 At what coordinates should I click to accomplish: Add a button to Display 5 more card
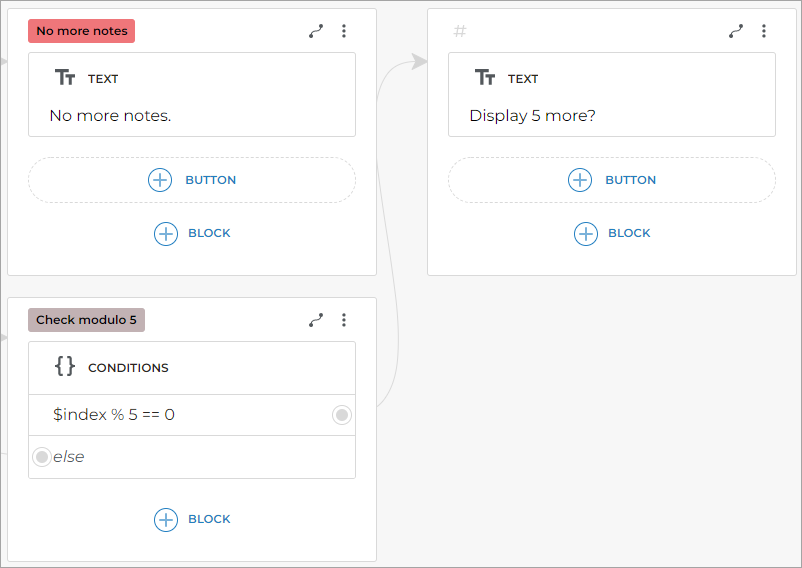(612, 180)
